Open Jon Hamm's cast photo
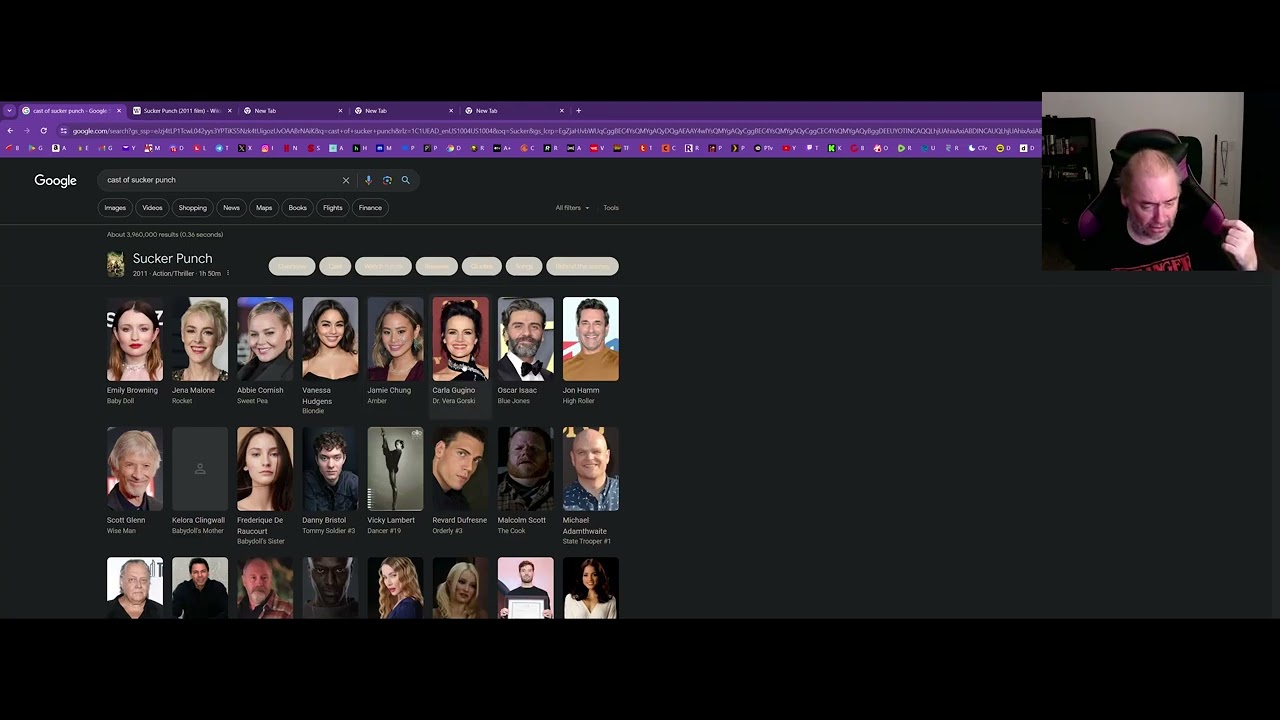Viewport: 1280px width, 720px height. click(591, 339)
